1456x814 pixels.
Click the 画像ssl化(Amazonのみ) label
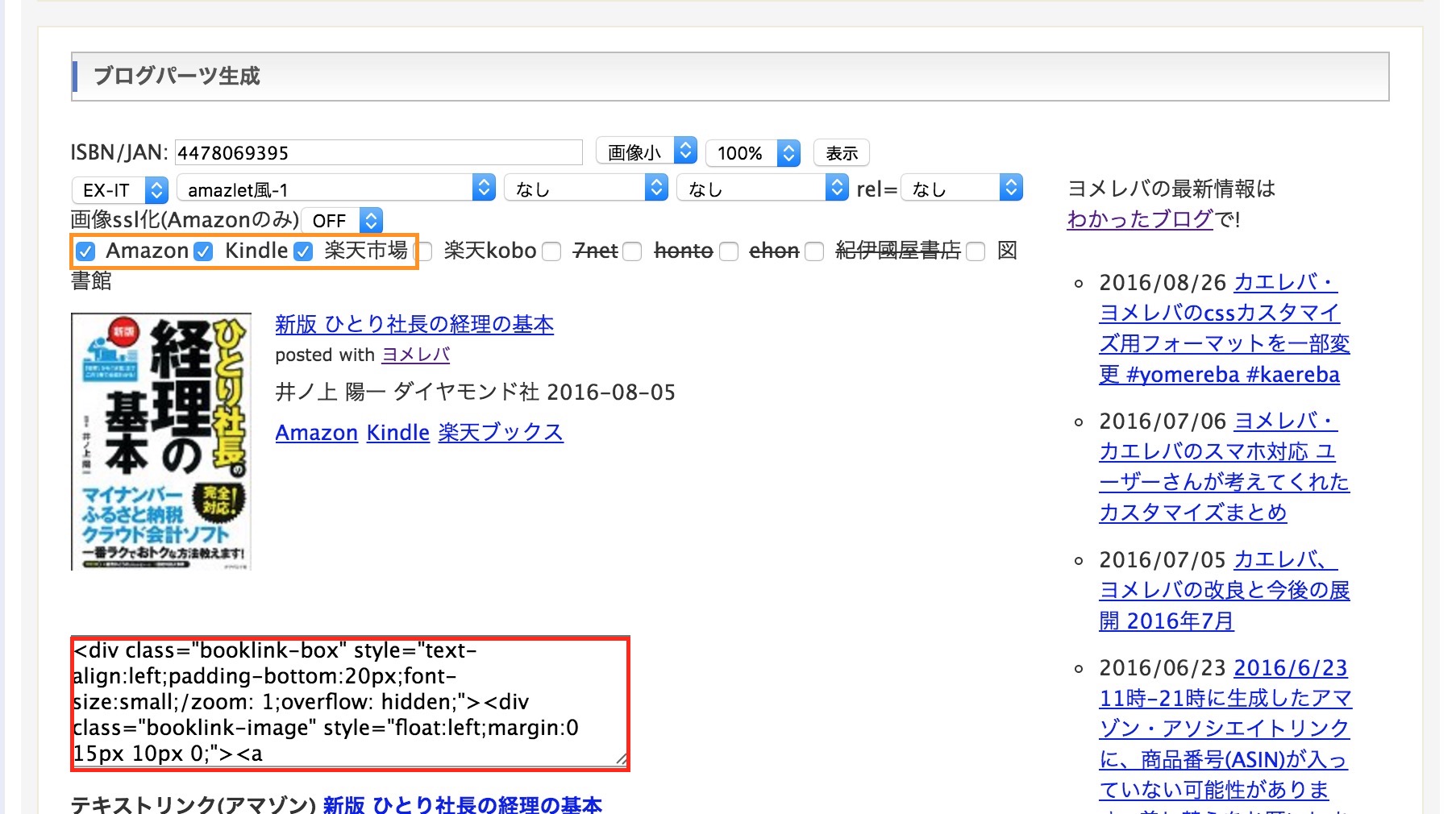coord(185,220)
